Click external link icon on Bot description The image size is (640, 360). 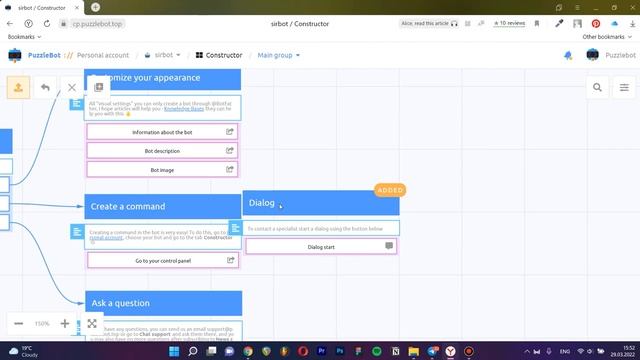point(230,150)
